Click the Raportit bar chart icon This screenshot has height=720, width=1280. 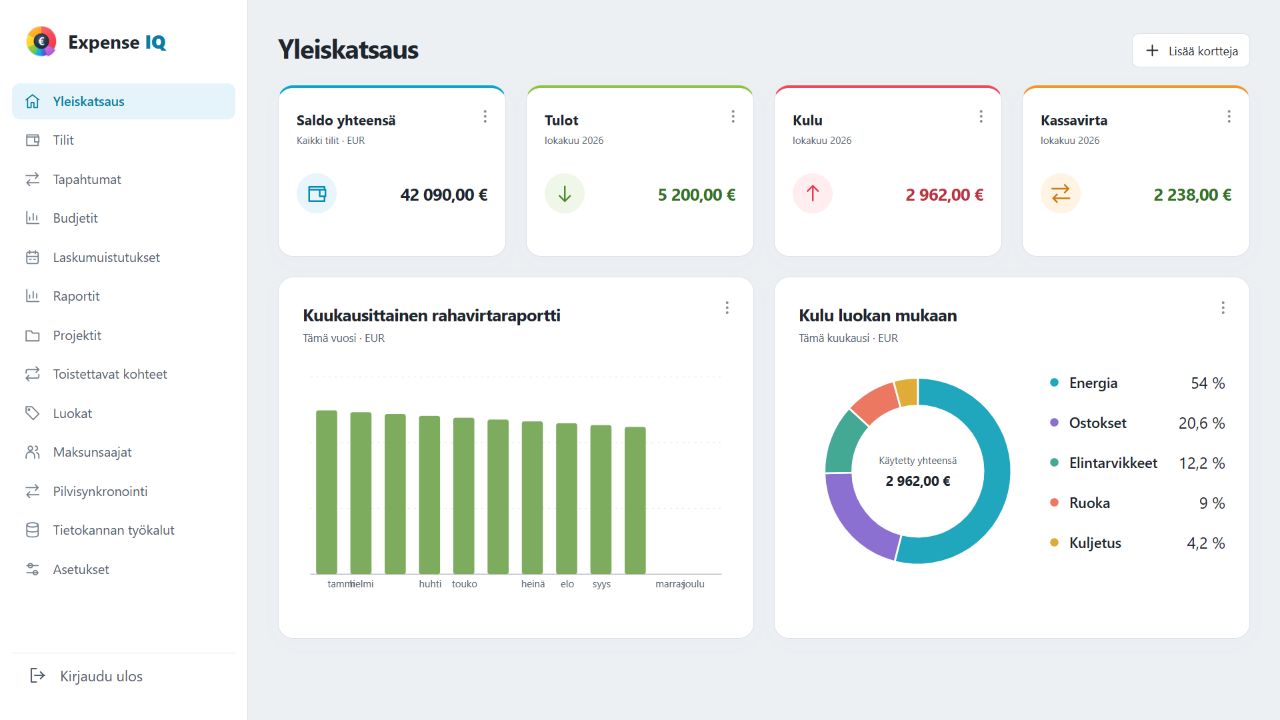click(x=33, y=296)
